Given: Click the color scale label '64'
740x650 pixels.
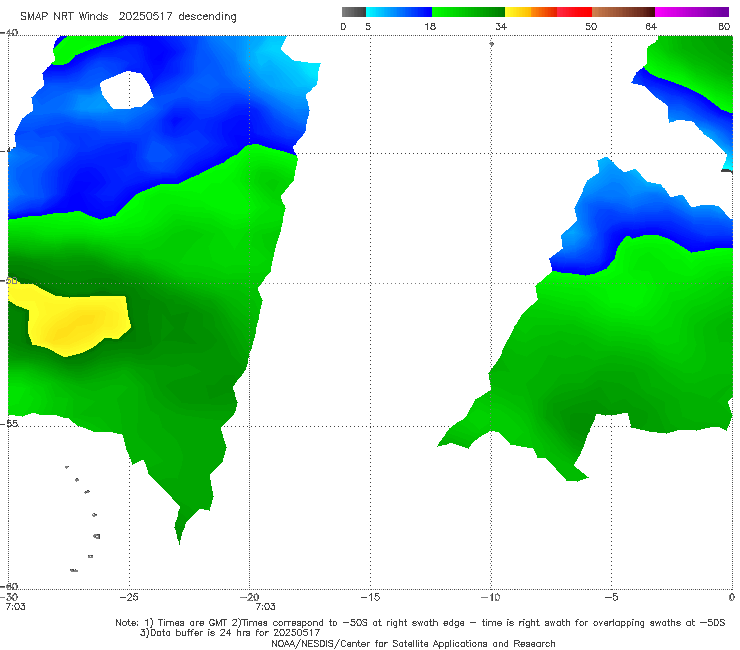Looking at the screenshot, I should (651, 26).
